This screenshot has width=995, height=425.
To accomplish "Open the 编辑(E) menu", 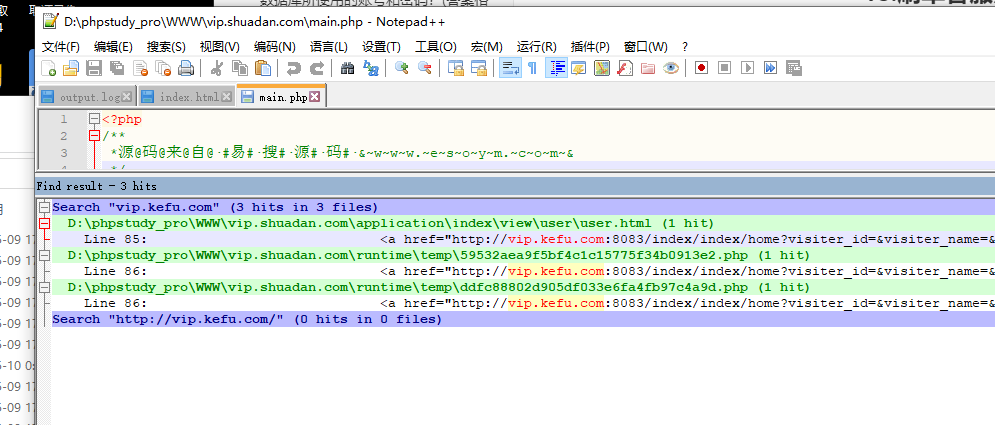I will point(113,47).
